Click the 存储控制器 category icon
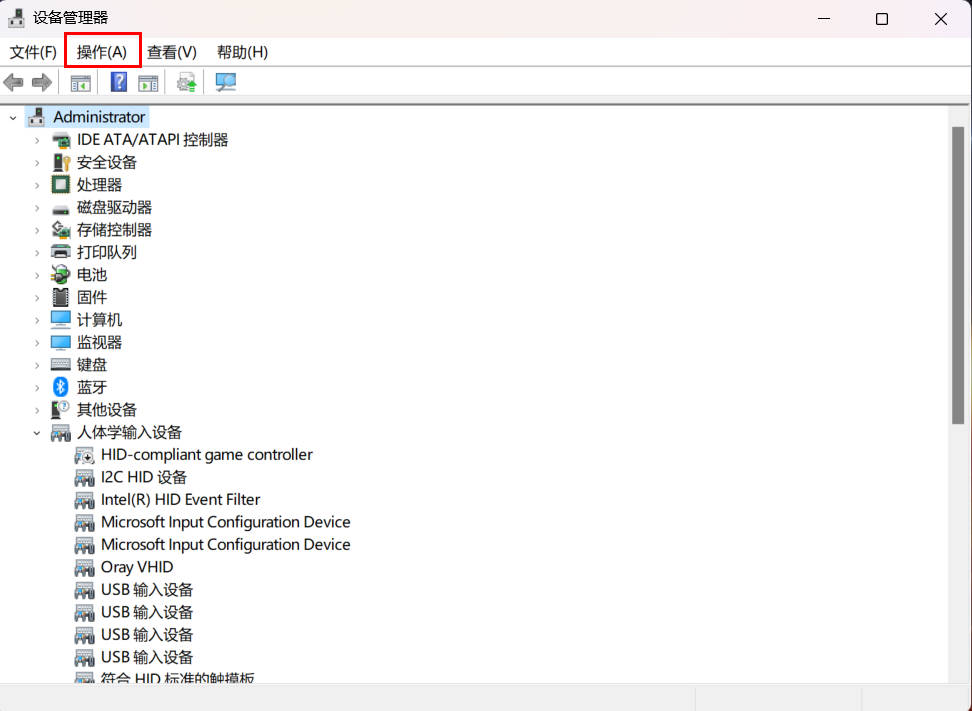Image resolution: width=972 pixels, height=711 pixels. (61, 230)
